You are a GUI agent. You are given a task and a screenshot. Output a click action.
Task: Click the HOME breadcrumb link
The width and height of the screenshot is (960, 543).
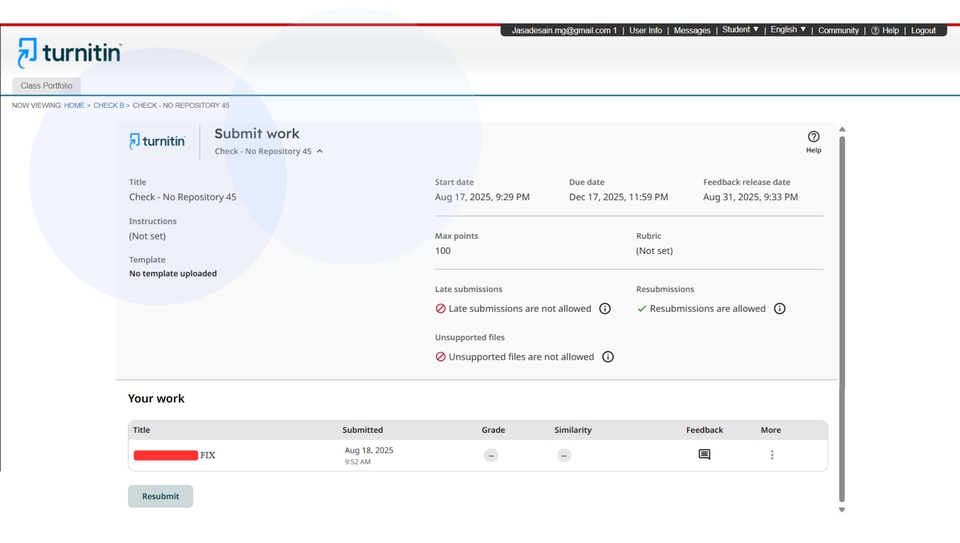click(x=74, y=105)
